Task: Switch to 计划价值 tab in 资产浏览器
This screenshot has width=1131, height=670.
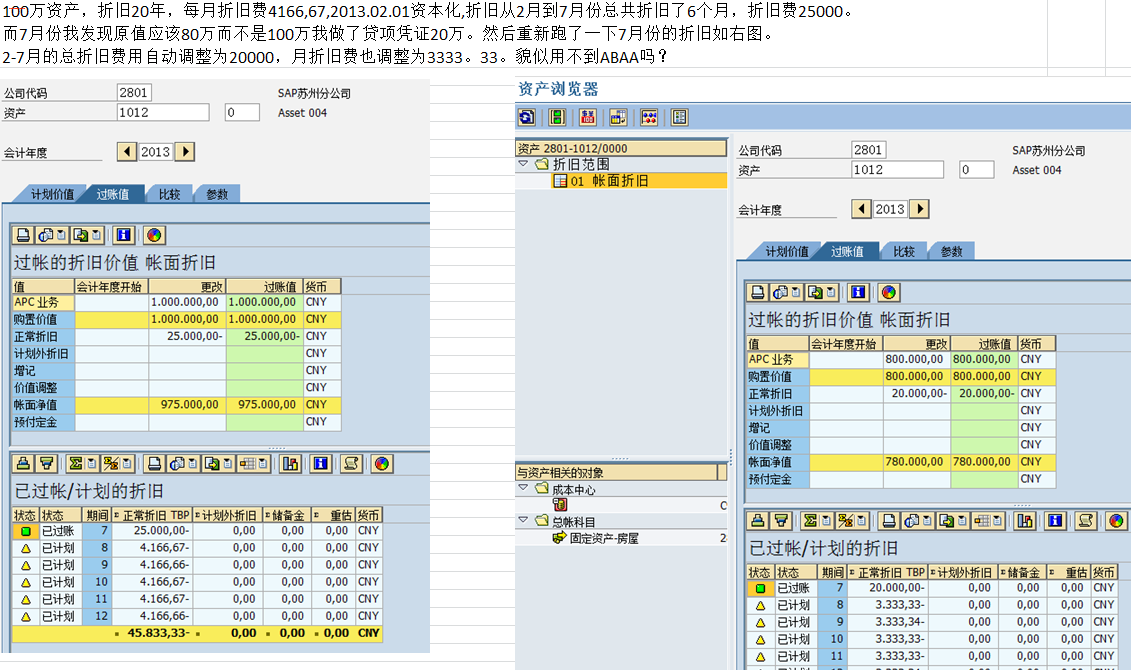Action: click(786, 251)
